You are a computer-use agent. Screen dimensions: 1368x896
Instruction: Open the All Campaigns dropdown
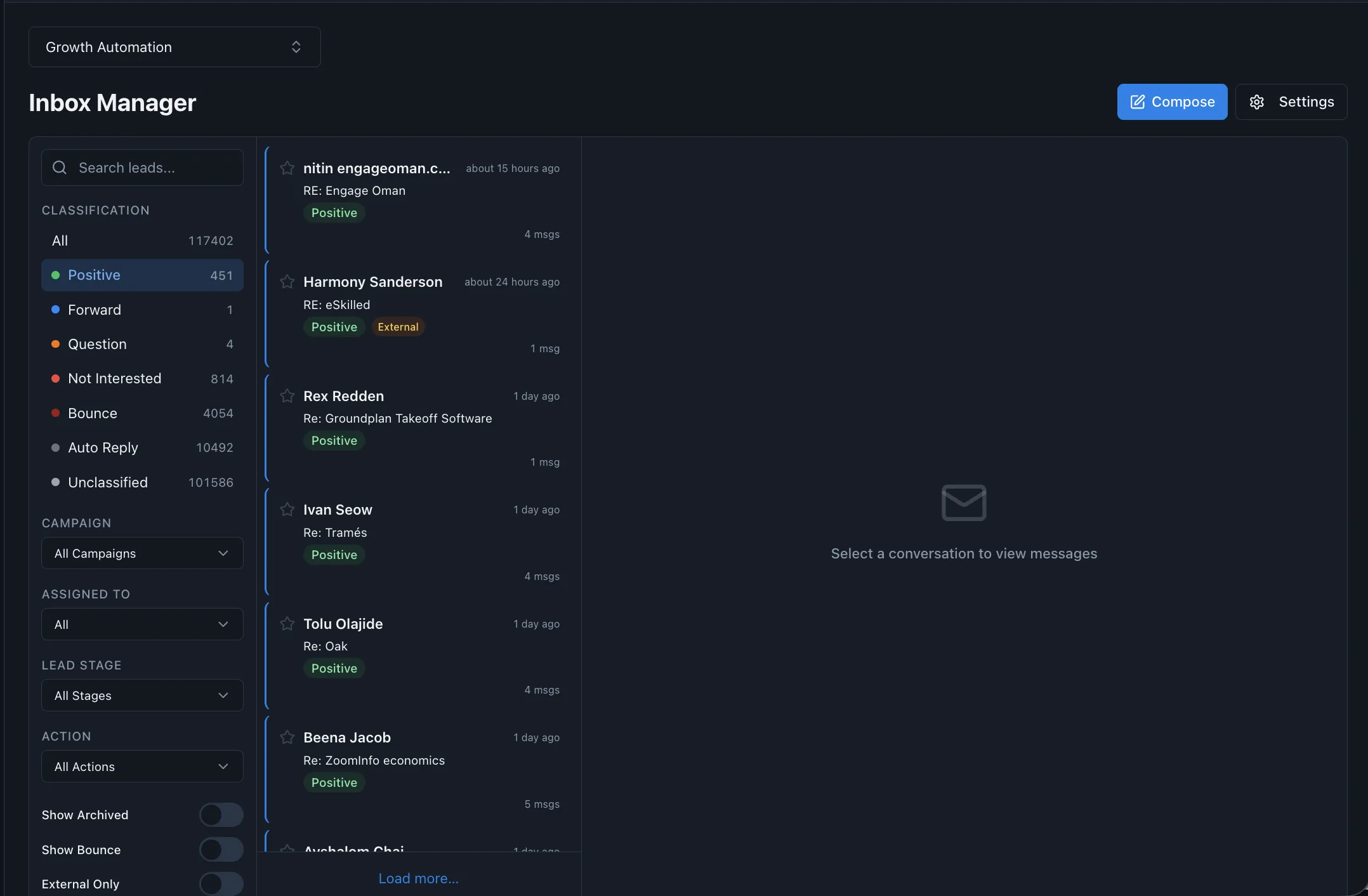click(141, 553)
